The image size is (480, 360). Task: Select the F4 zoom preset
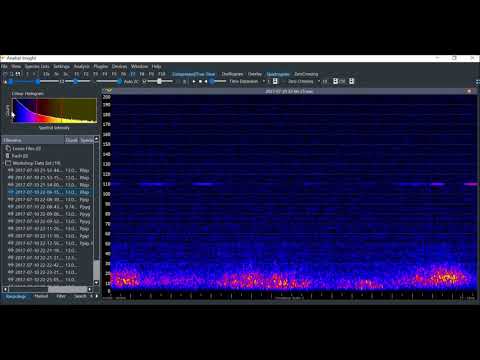(x=105, y=74)
